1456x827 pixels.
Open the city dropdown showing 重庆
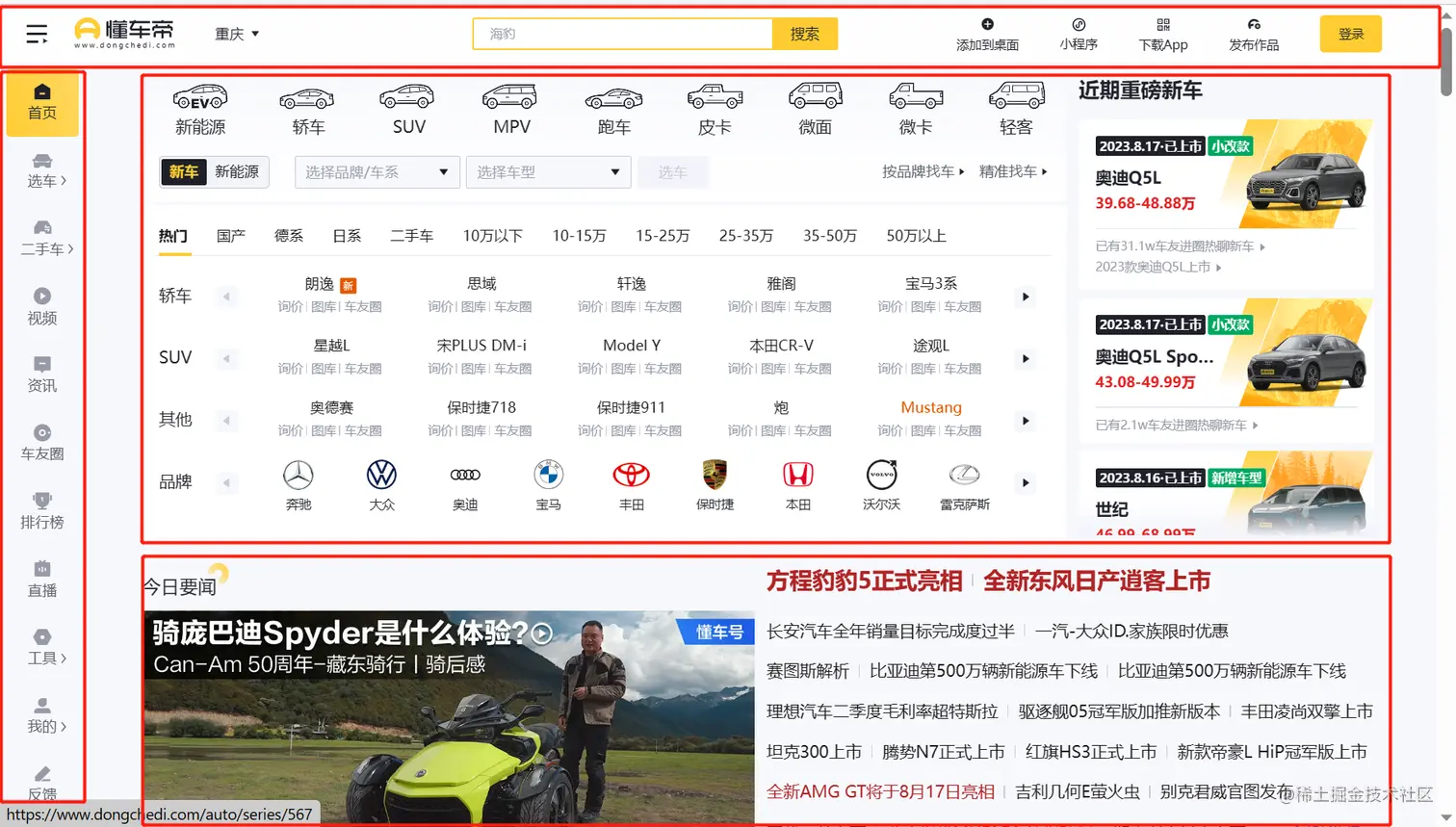(237, 34)
